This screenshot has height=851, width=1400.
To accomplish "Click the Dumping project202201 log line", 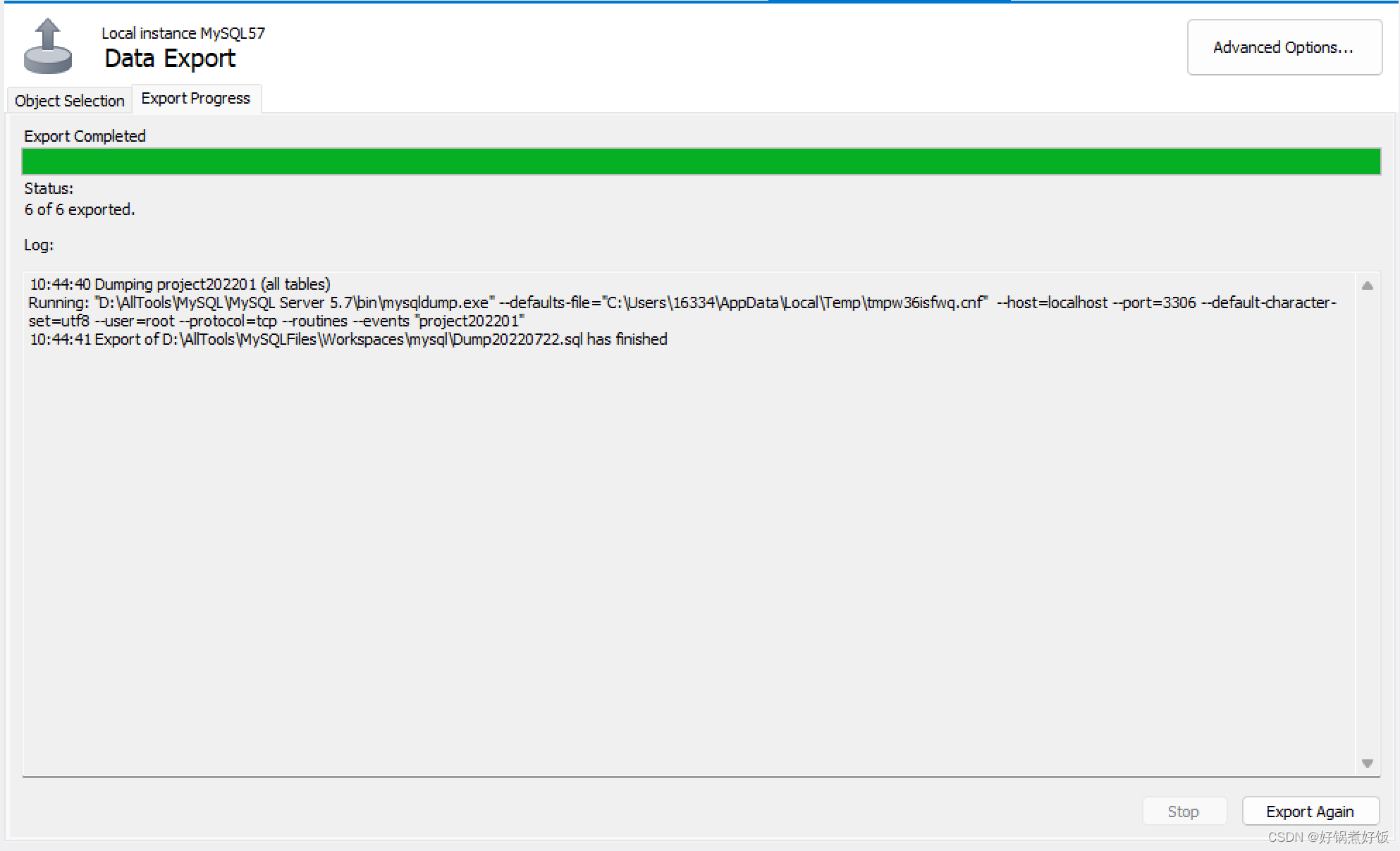I will 180,284.
